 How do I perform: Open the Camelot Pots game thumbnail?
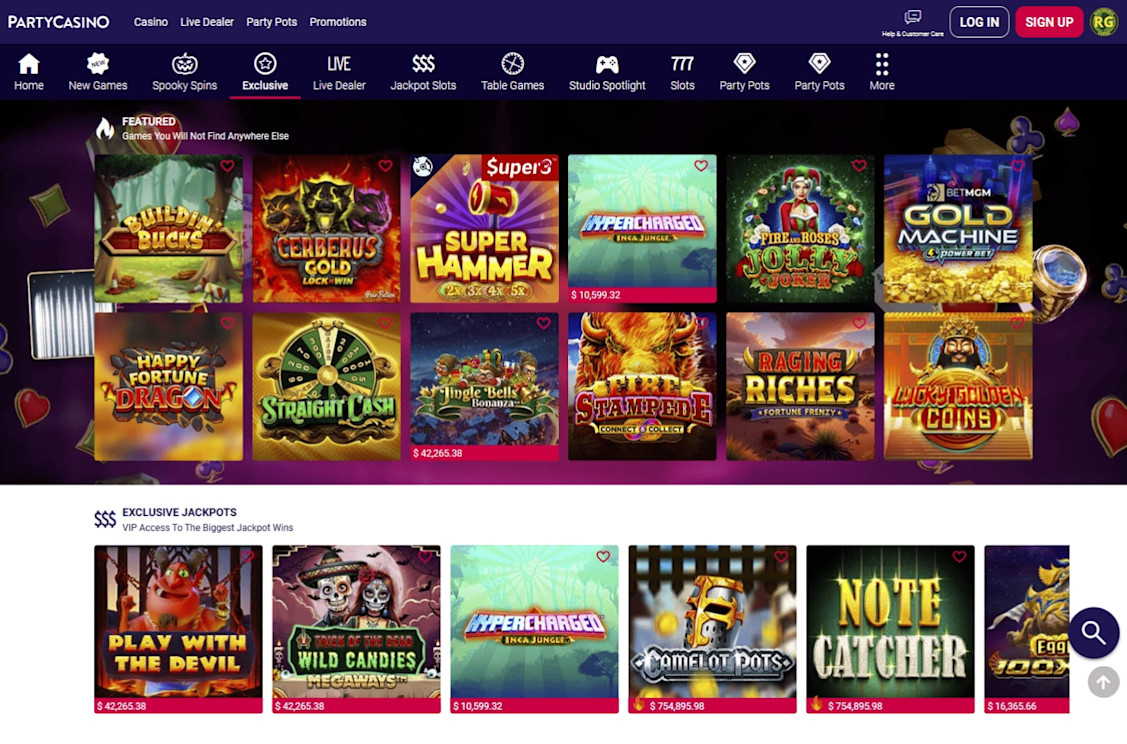712,629
